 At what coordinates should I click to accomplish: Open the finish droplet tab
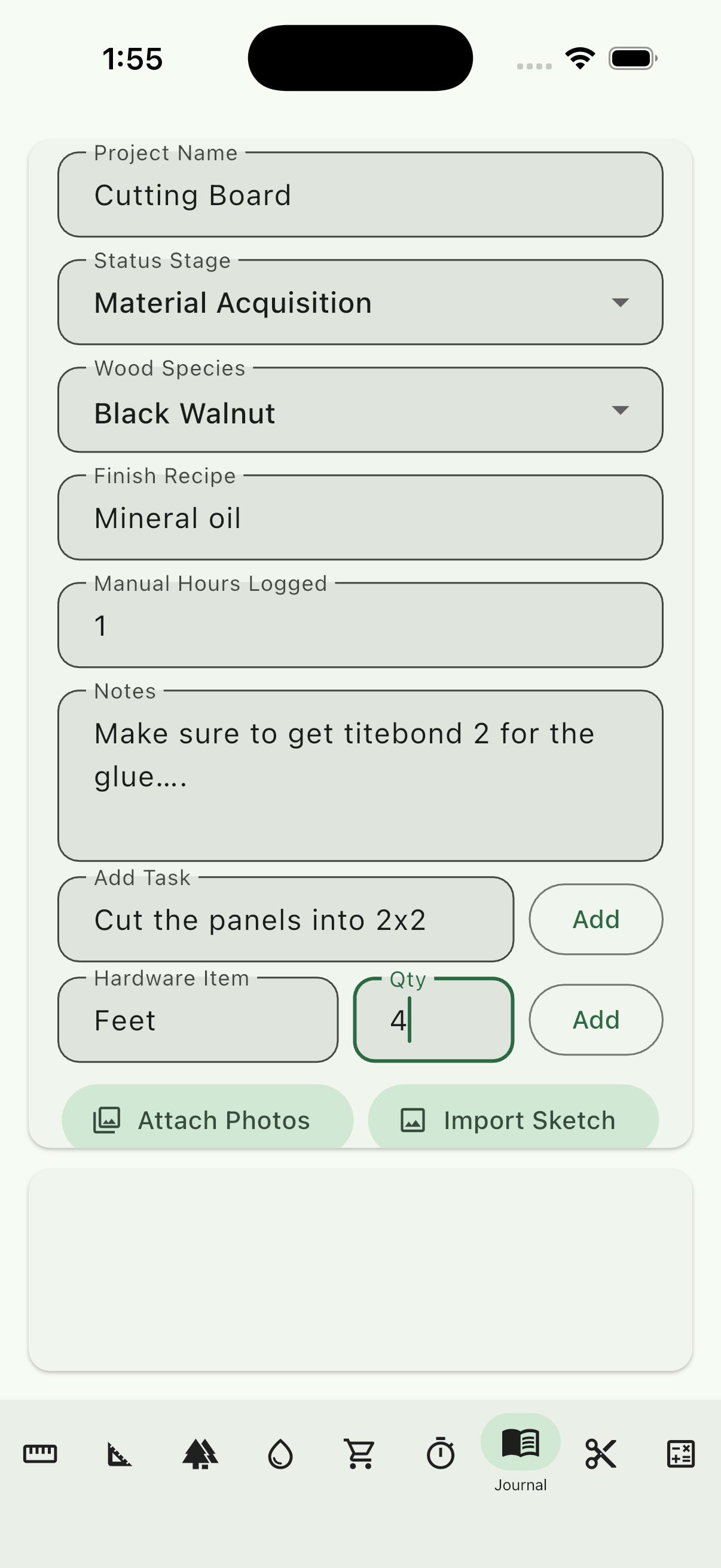(x=280, y=1454)
